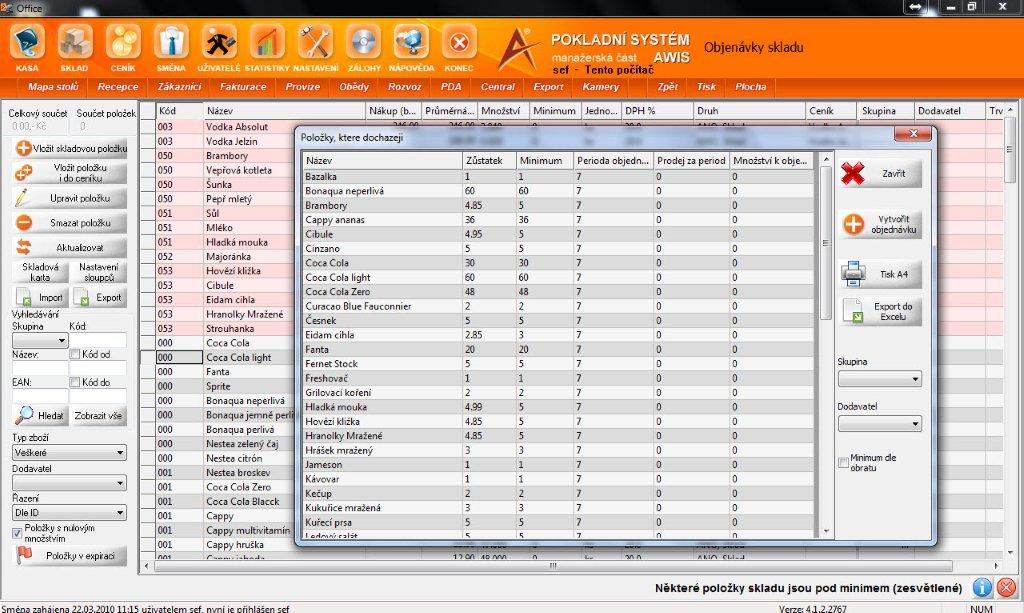This screenshot has width=1024, height=613.
Task: Click Vložit skladovou položku button
Action: click(x=70, y=149)
